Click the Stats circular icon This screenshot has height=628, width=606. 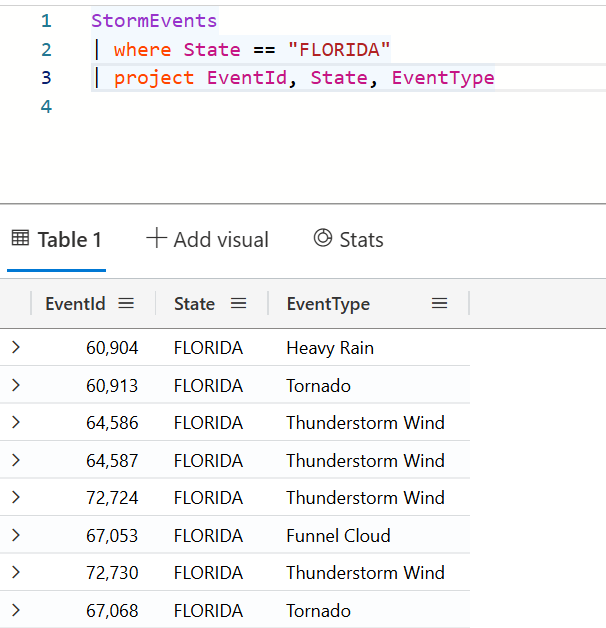click(323, 238)
